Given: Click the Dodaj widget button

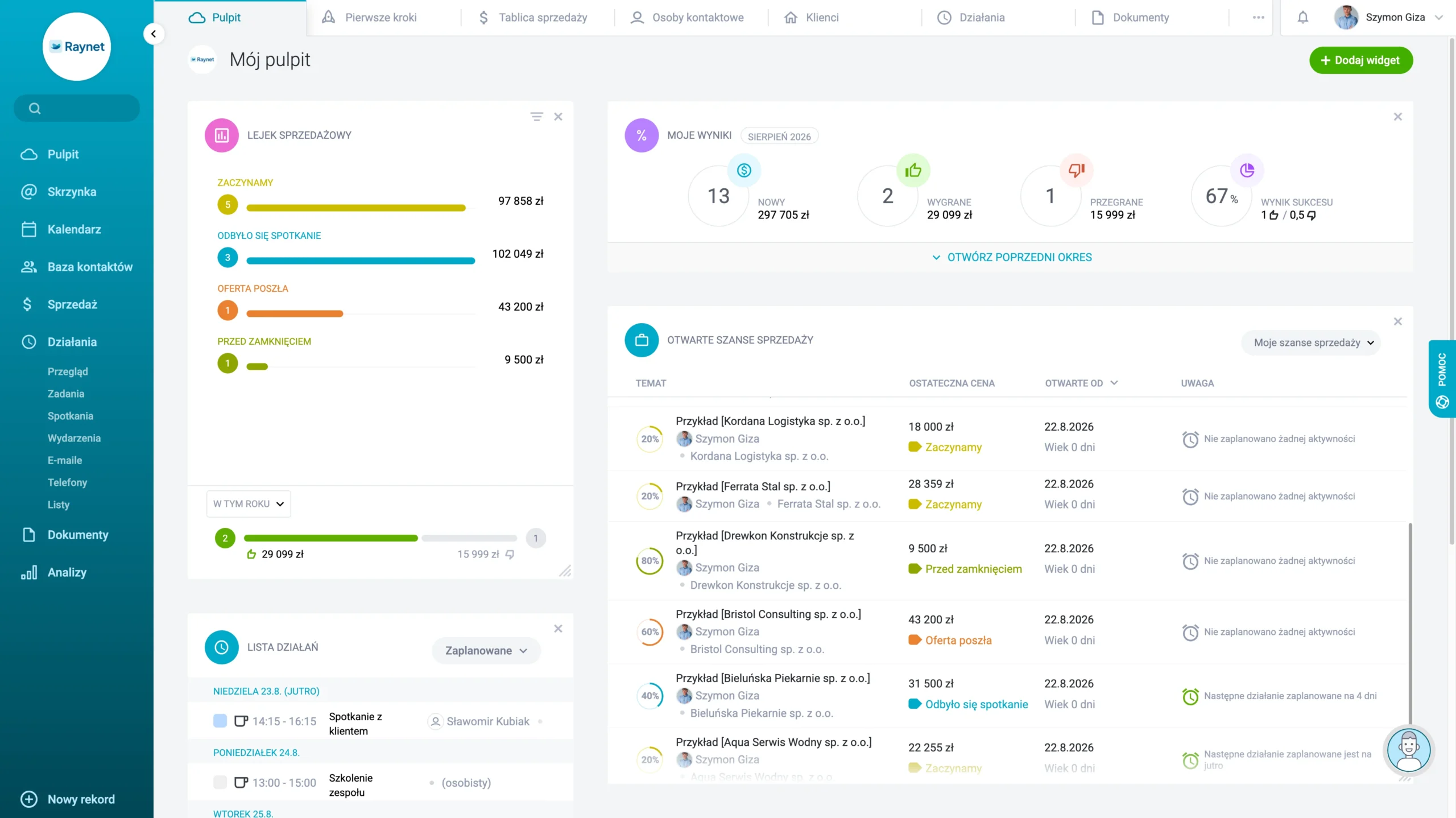Looking at the screenshot, I should 1360,60.
